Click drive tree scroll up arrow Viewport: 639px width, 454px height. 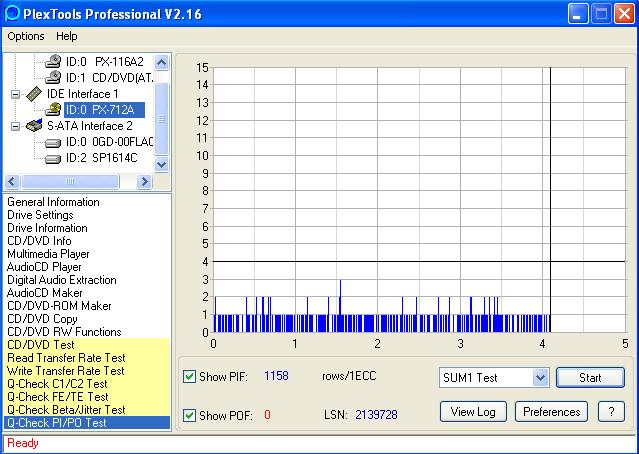(x=161, y=62)
